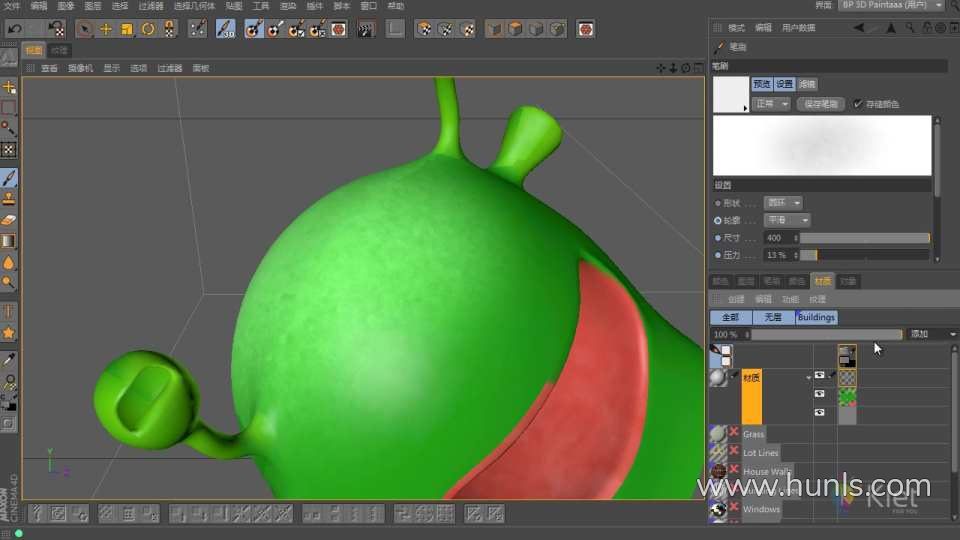Click the 400 size input field
This screenshot has width=960, height=540.
point(778,238)
